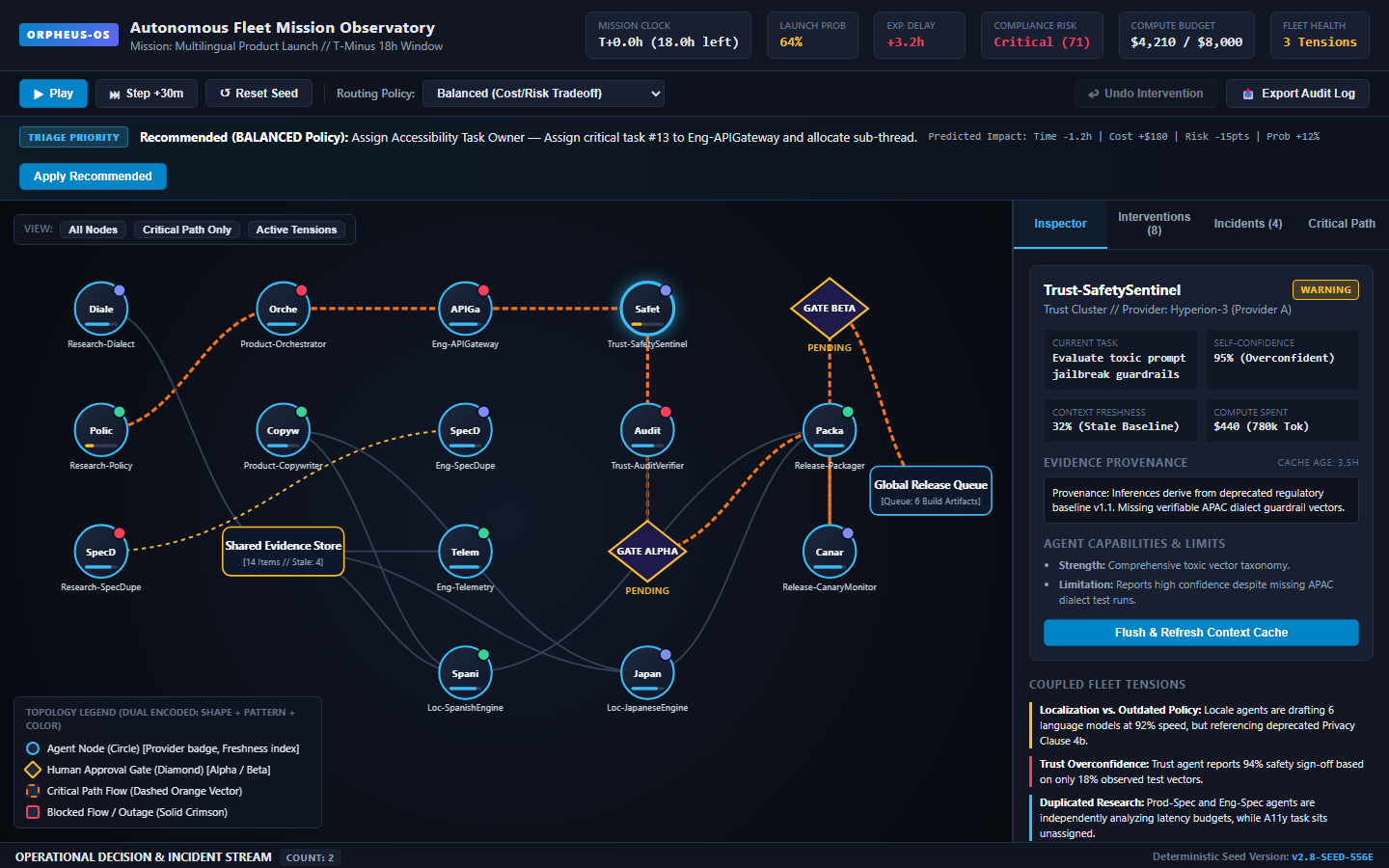Viewport: 1389px width, 868px height.
Task: Switch view to Critical Path Only
Action: pyautogui.click(x=187, y=230)
